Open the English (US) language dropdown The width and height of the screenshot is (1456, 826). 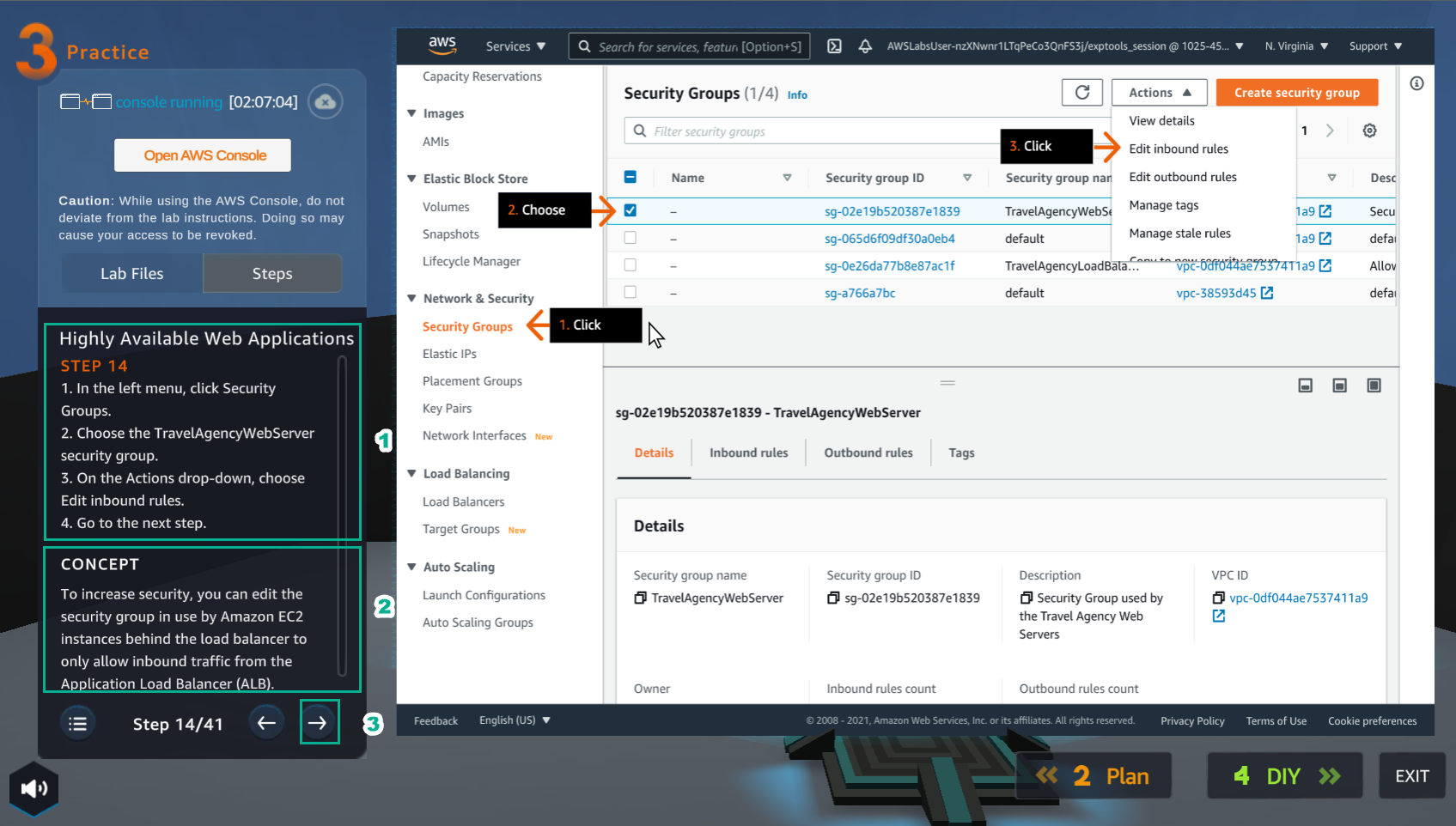[515, 720]
